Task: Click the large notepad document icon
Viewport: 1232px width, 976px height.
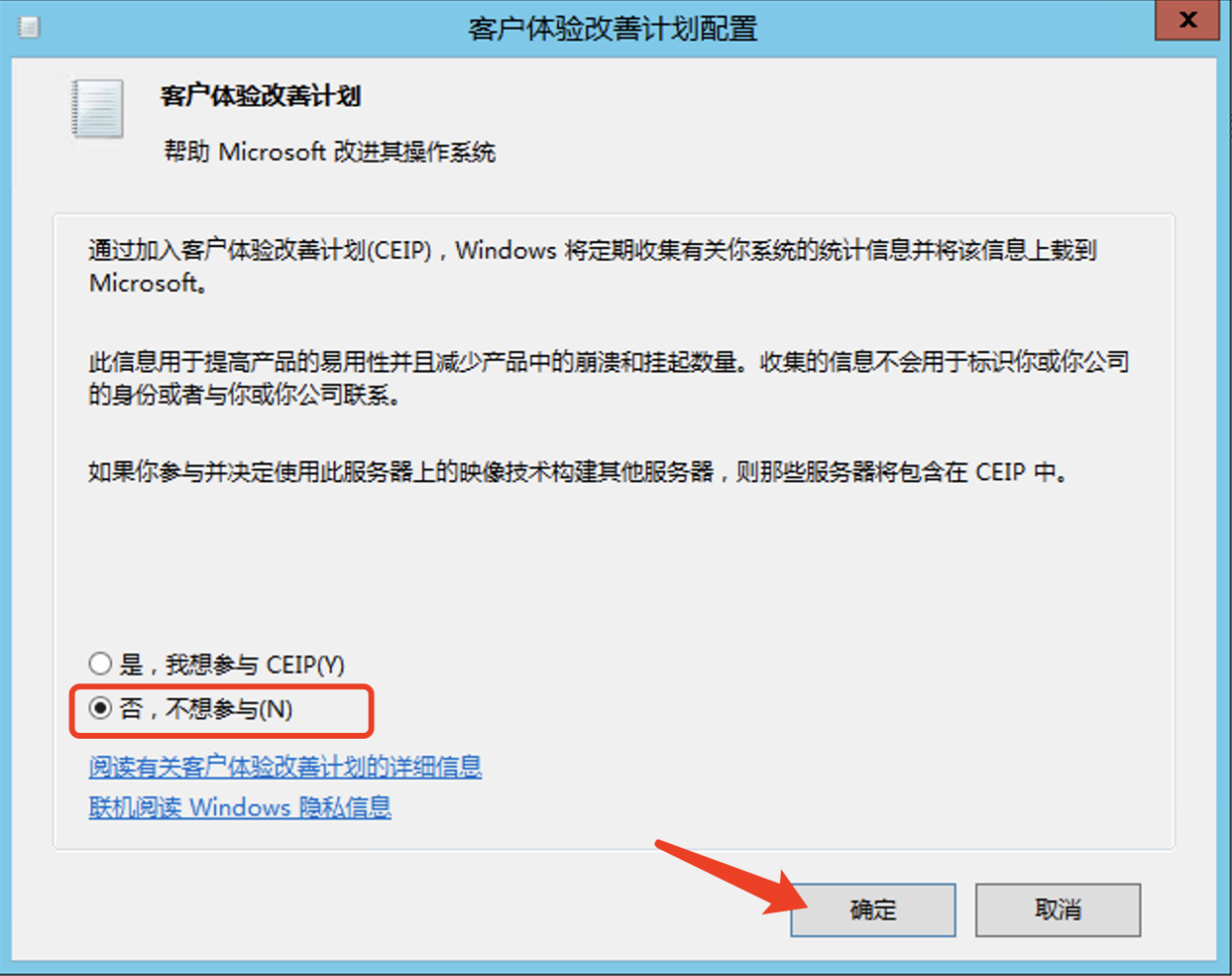Action: 97,109
